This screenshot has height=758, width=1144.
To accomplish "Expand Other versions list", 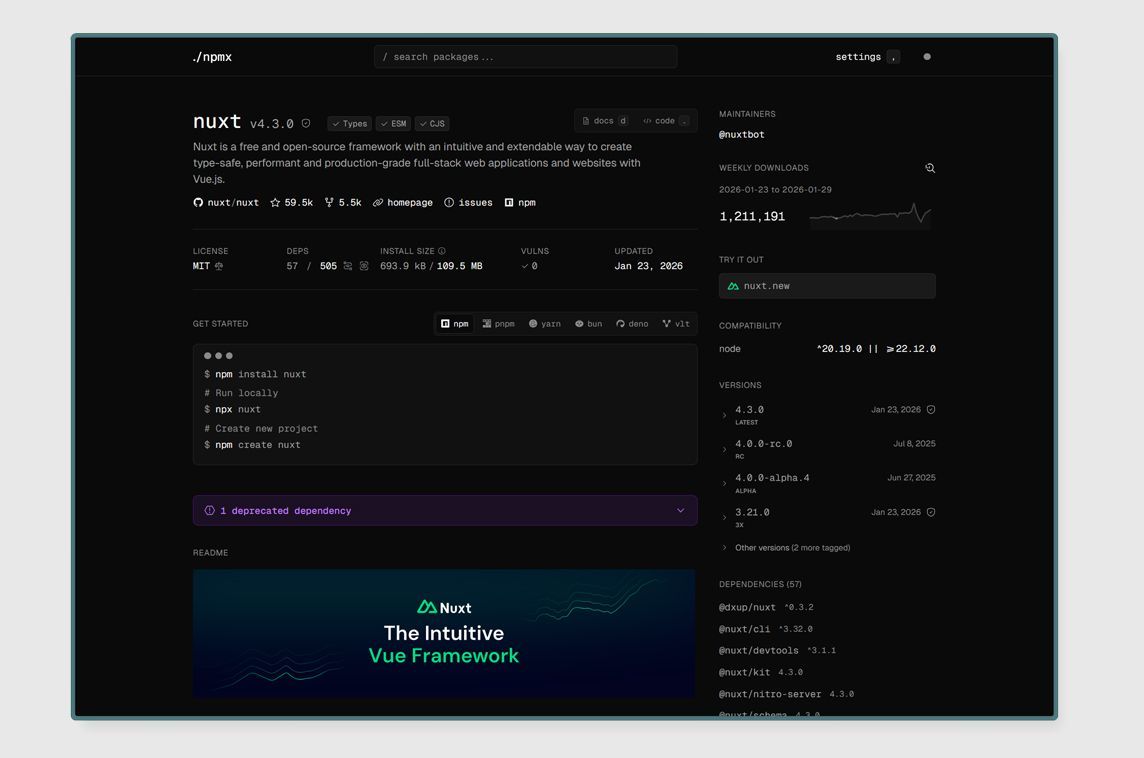I will (786, 548).
